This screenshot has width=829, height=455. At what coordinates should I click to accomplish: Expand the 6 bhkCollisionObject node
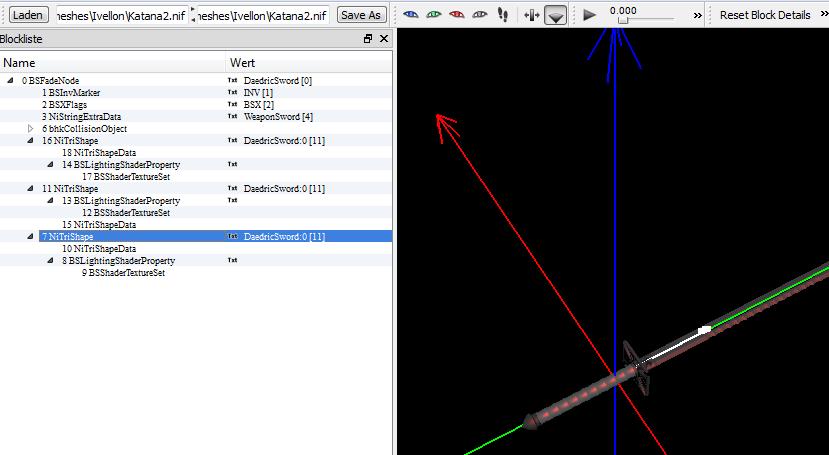[31, 129]
